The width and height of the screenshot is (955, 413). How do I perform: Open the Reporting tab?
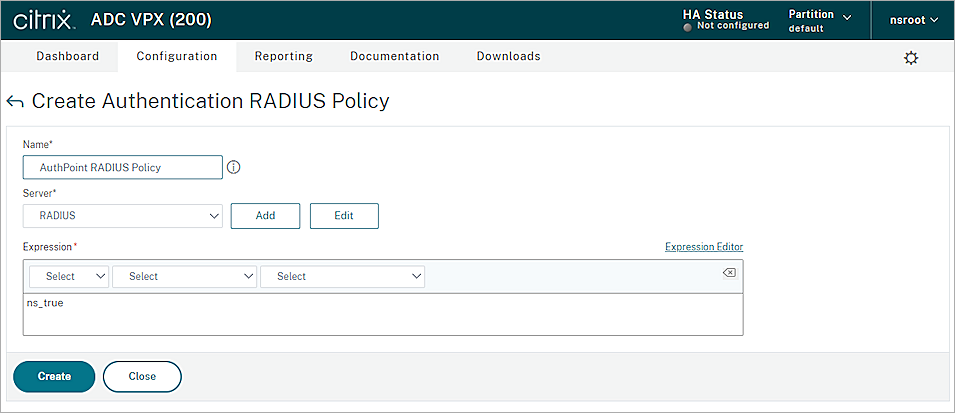pos(283,56)
